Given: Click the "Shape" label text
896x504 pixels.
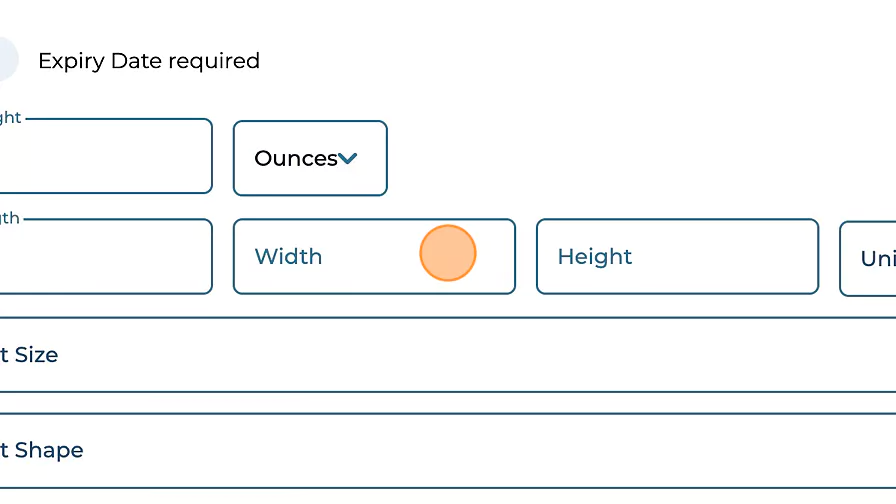Looking at the screenshot, I should (48, 450).
